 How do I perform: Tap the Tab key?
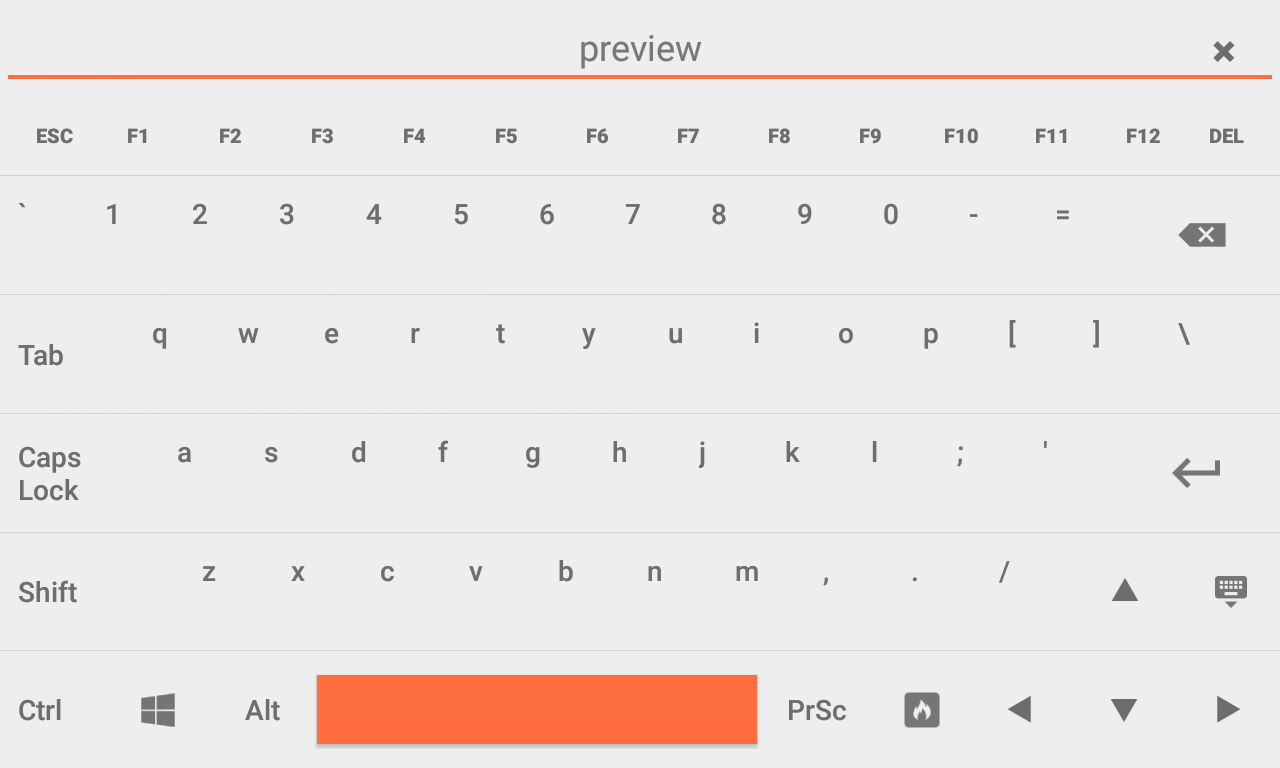pyautogui.click(x=41, y=355)
